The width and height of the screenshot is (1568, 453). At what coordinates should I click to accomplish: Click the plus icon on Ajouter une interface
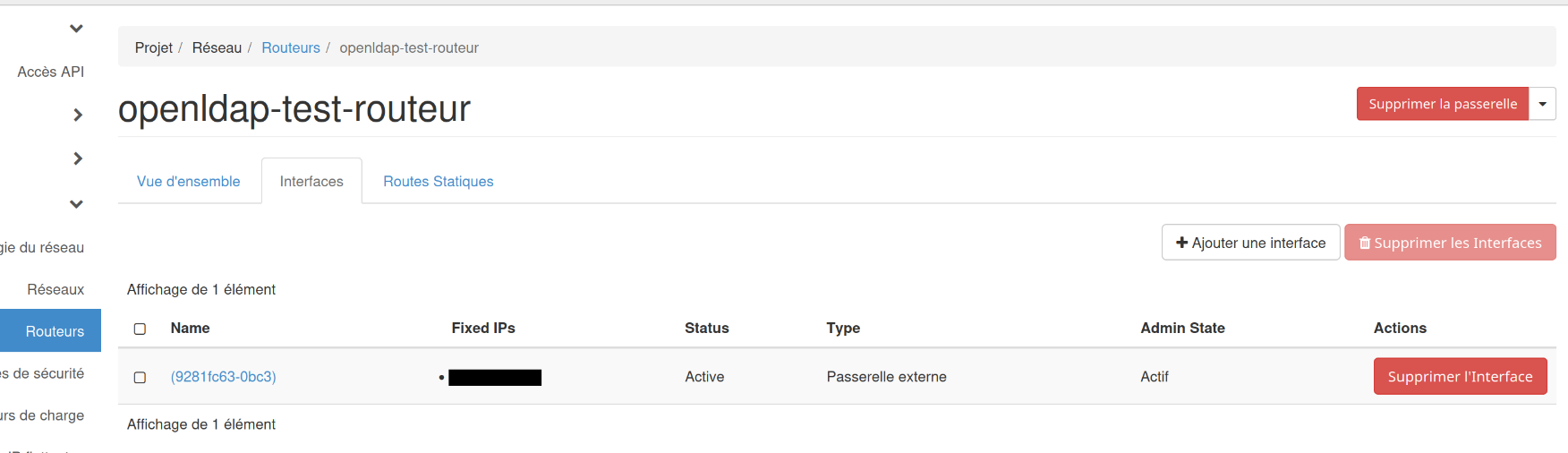point(1181,243)
